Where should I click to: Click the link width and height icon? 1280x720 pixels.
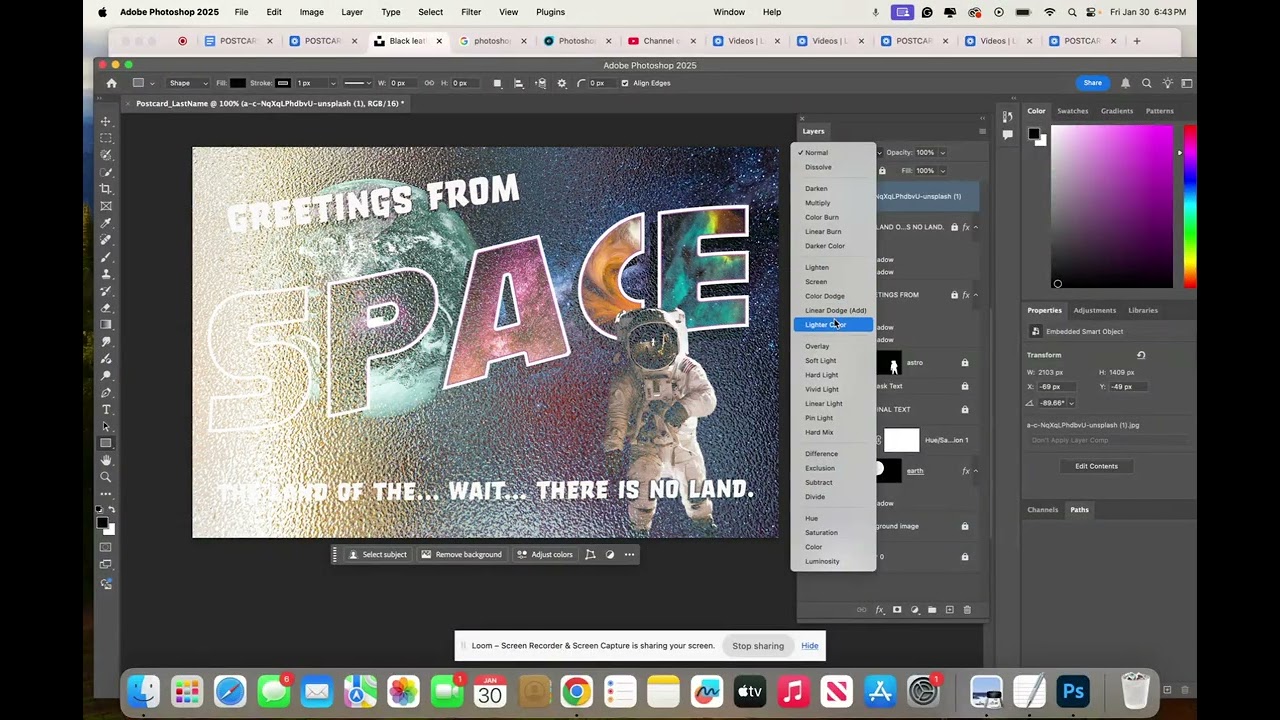tap(429, 83)
